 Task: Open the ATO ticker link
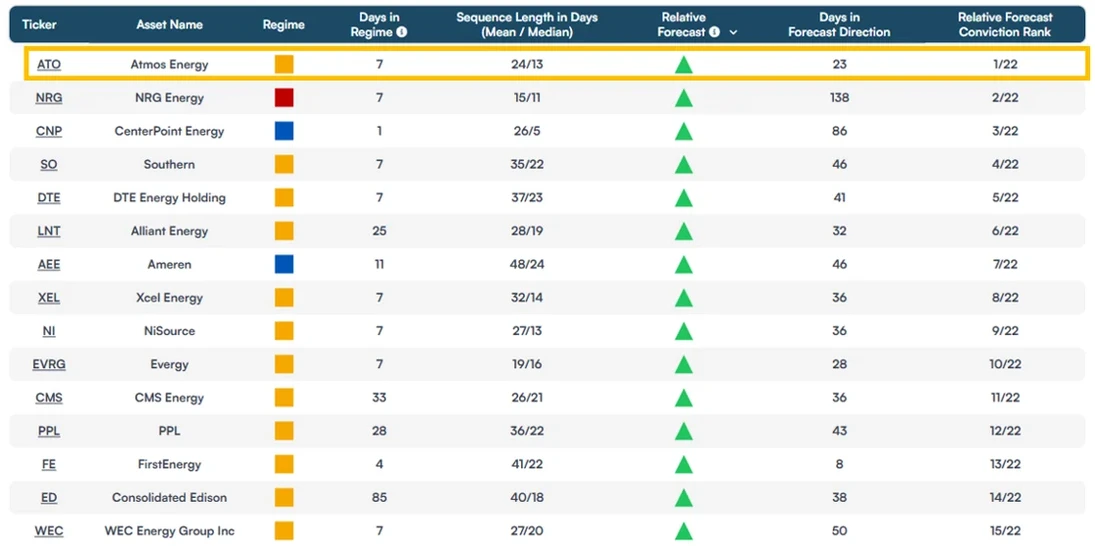pyautogui.click(x=49, y=65)
